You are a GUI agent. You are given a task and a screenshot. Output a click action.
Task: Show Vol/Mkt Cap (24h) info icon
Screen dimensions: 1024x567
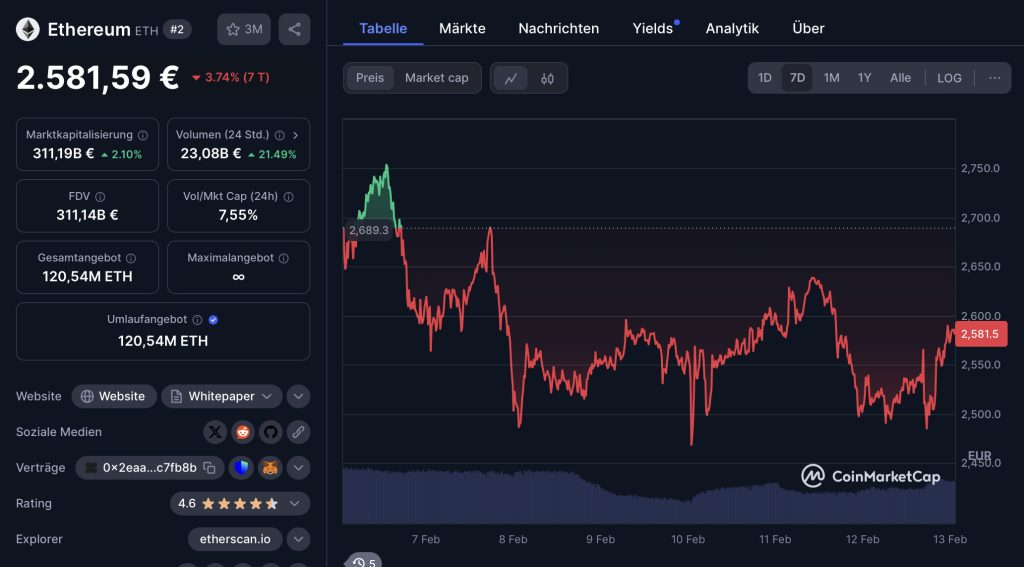coord(289,197)
